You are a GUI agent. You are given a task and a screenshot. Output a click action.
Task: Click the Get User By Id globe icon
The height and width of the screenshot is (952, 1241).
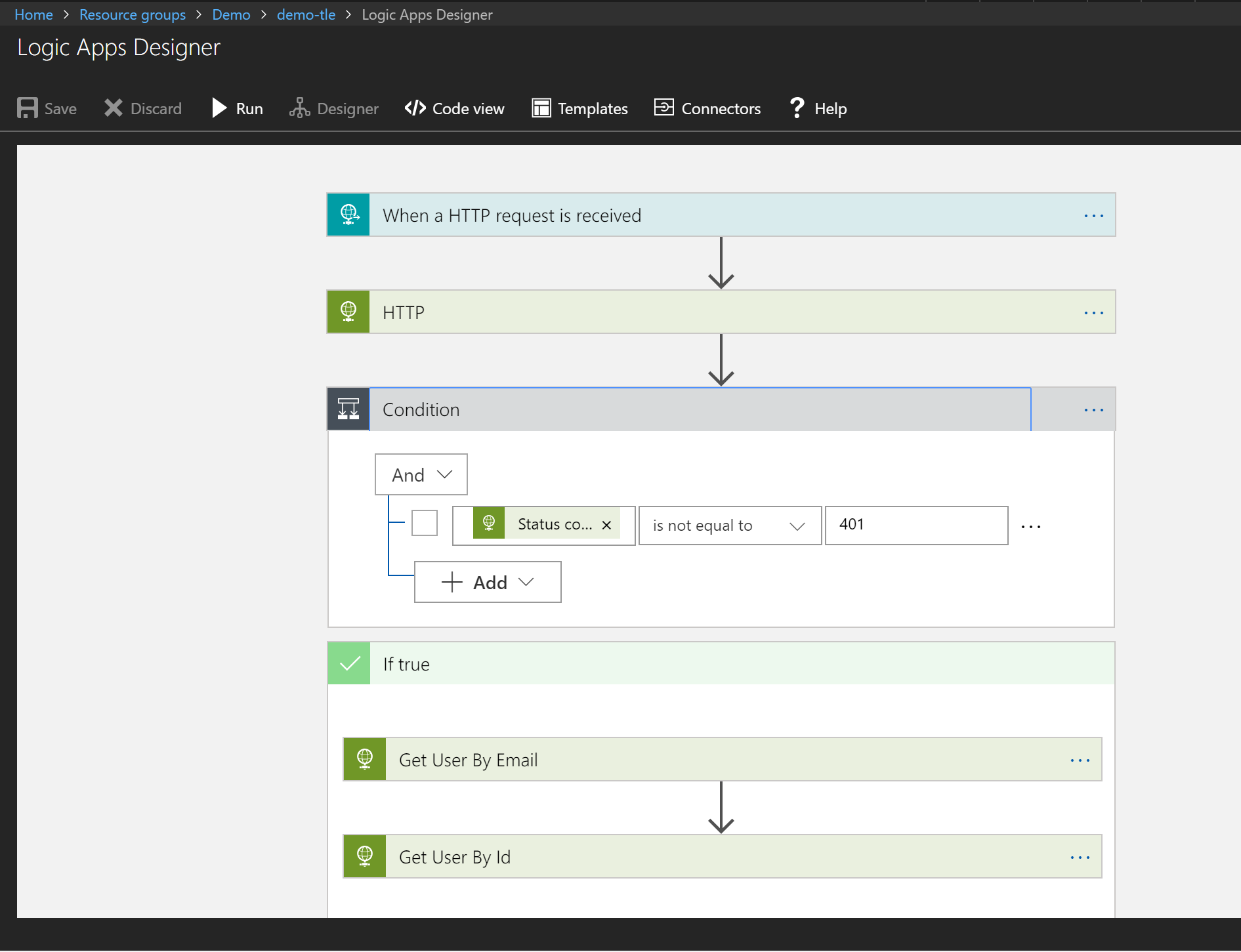(365, 856)
